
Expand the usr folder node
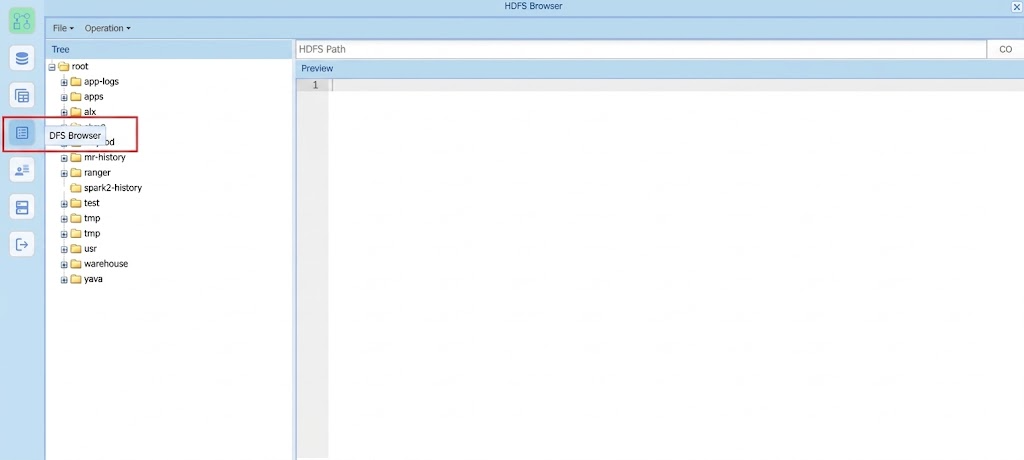point(64,250)
